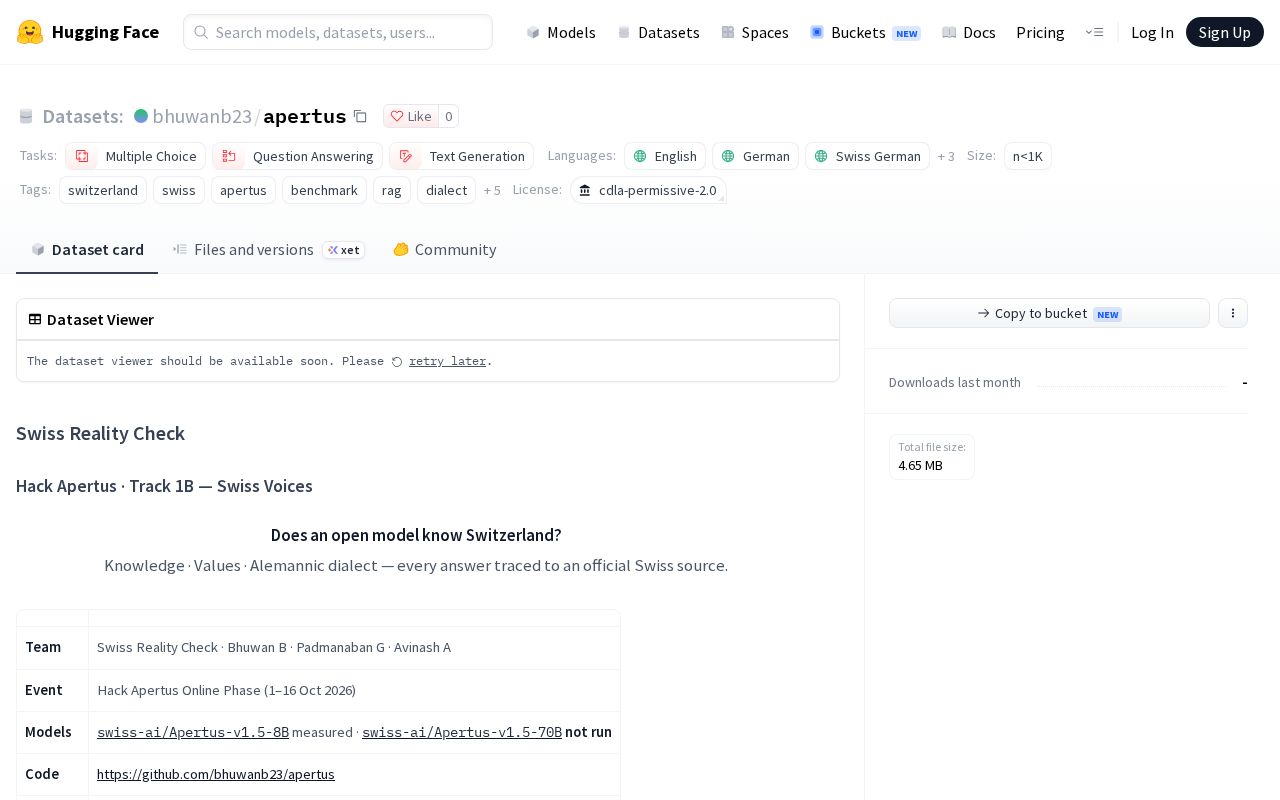Click the Team row label cell

pos(52,647)
